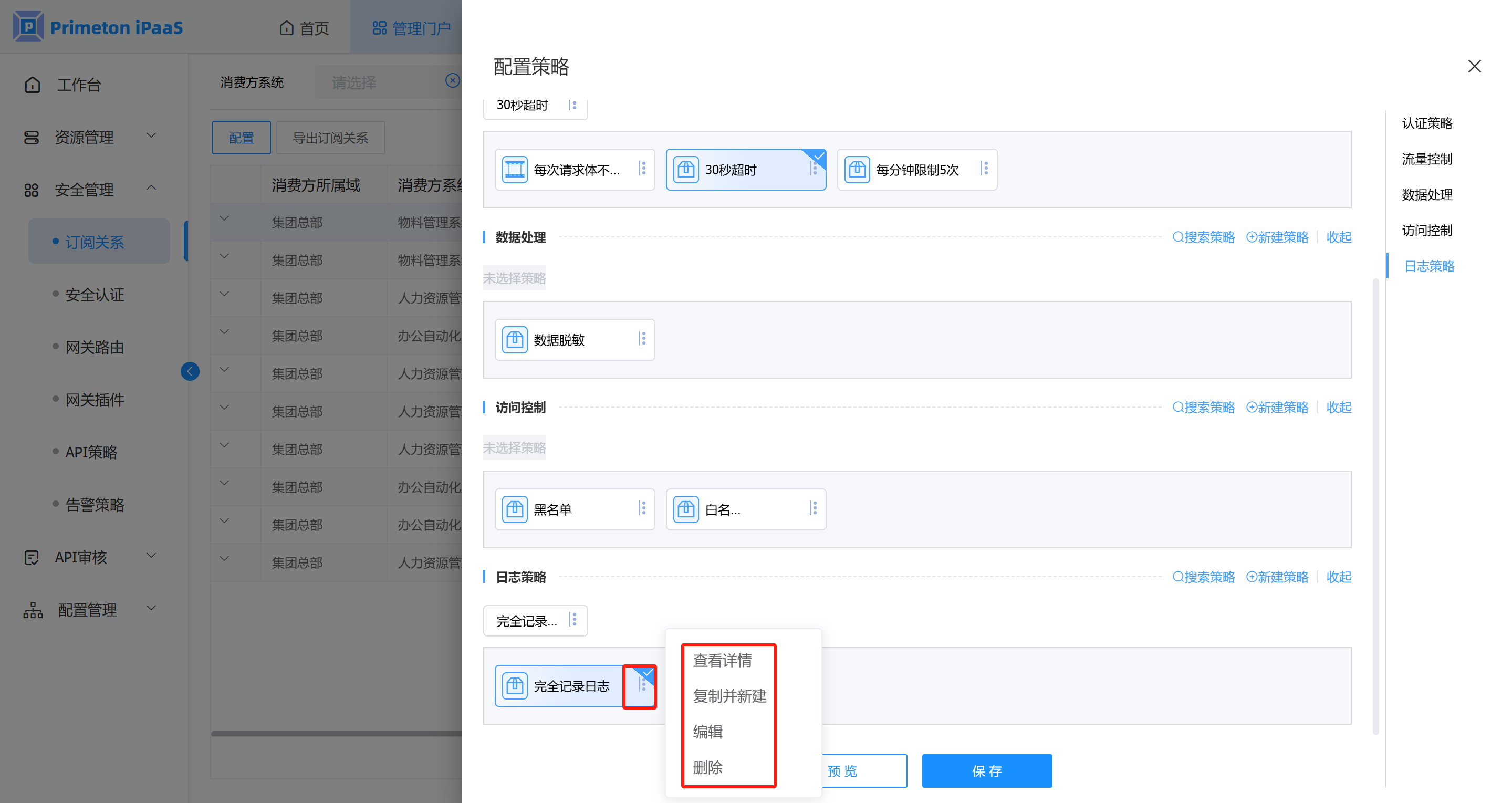
Task: Click the 每分钟限制5次 policy package icon
Action: (857, 170)
